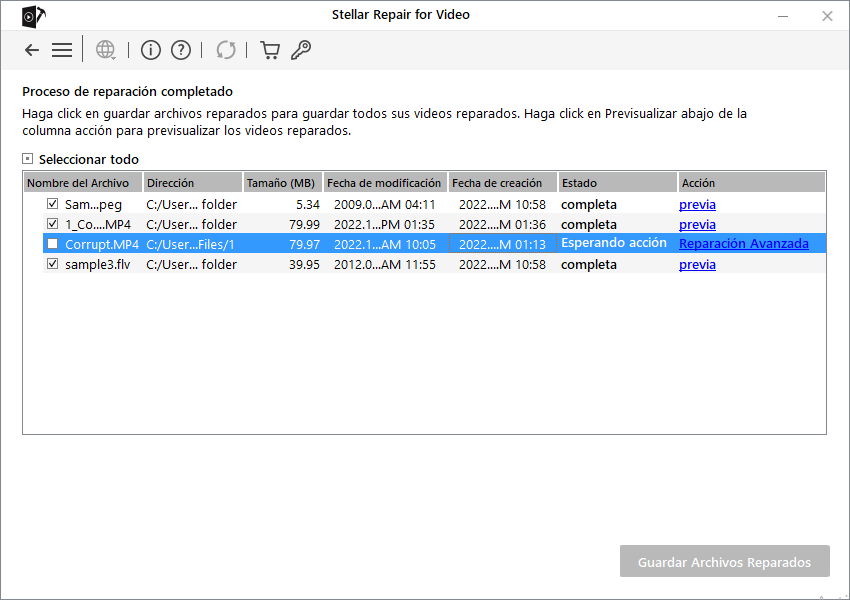
Task: Sort by Tamaño (MB) column header
Action: tap(282, 183)
